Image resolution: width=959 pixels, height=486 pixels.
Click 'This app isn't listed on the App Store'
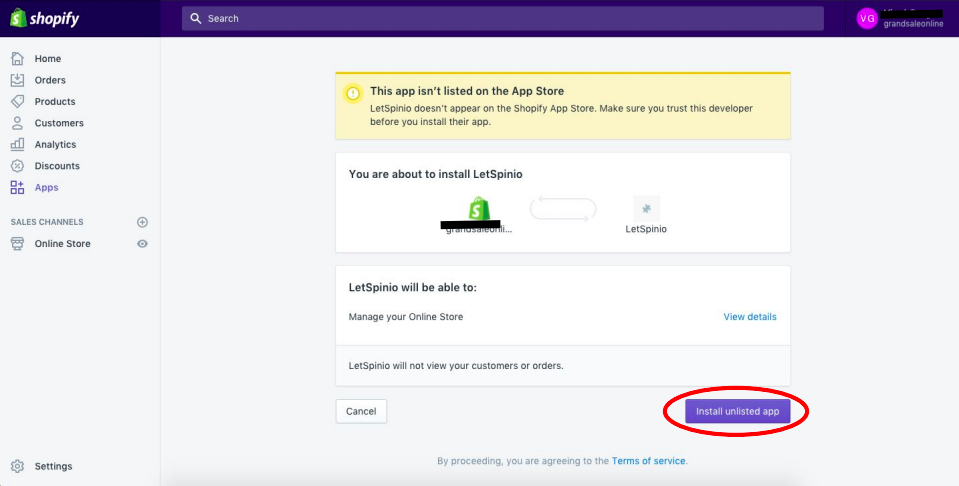click(x=467, y=91)
